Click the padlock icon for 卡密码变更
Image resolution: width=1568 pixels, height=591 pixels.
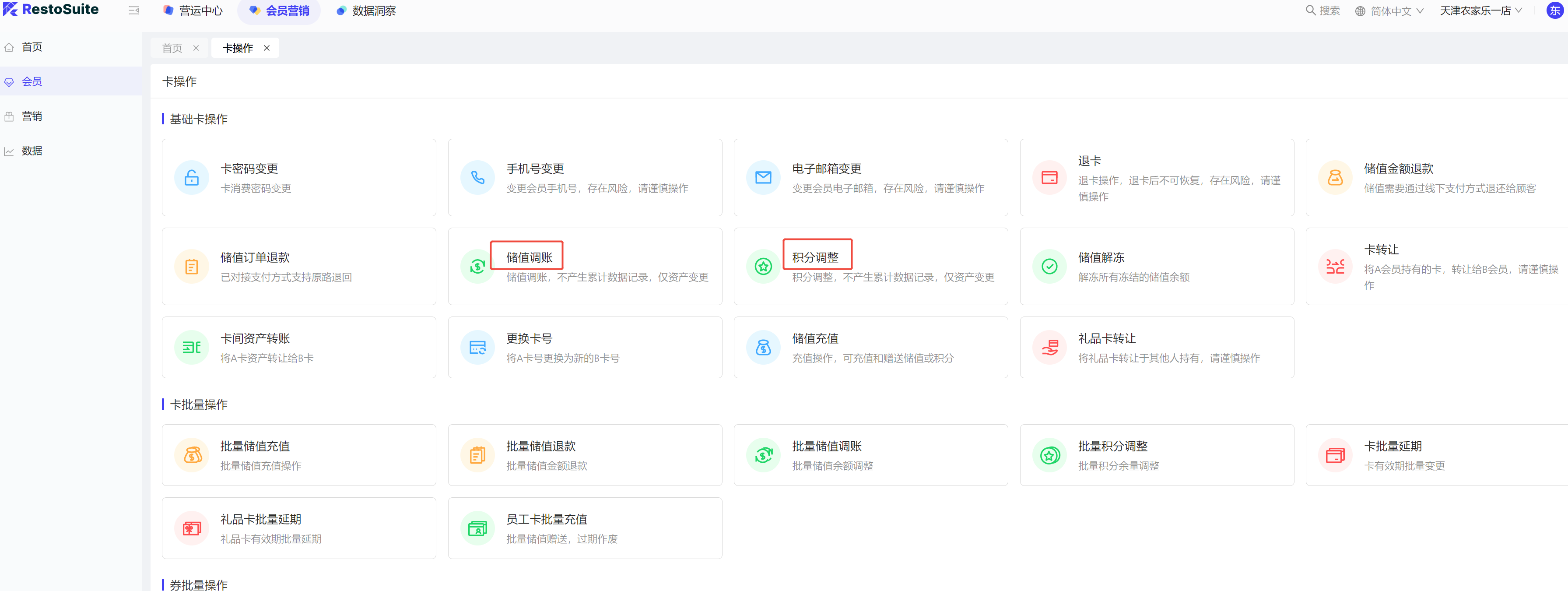191,178
